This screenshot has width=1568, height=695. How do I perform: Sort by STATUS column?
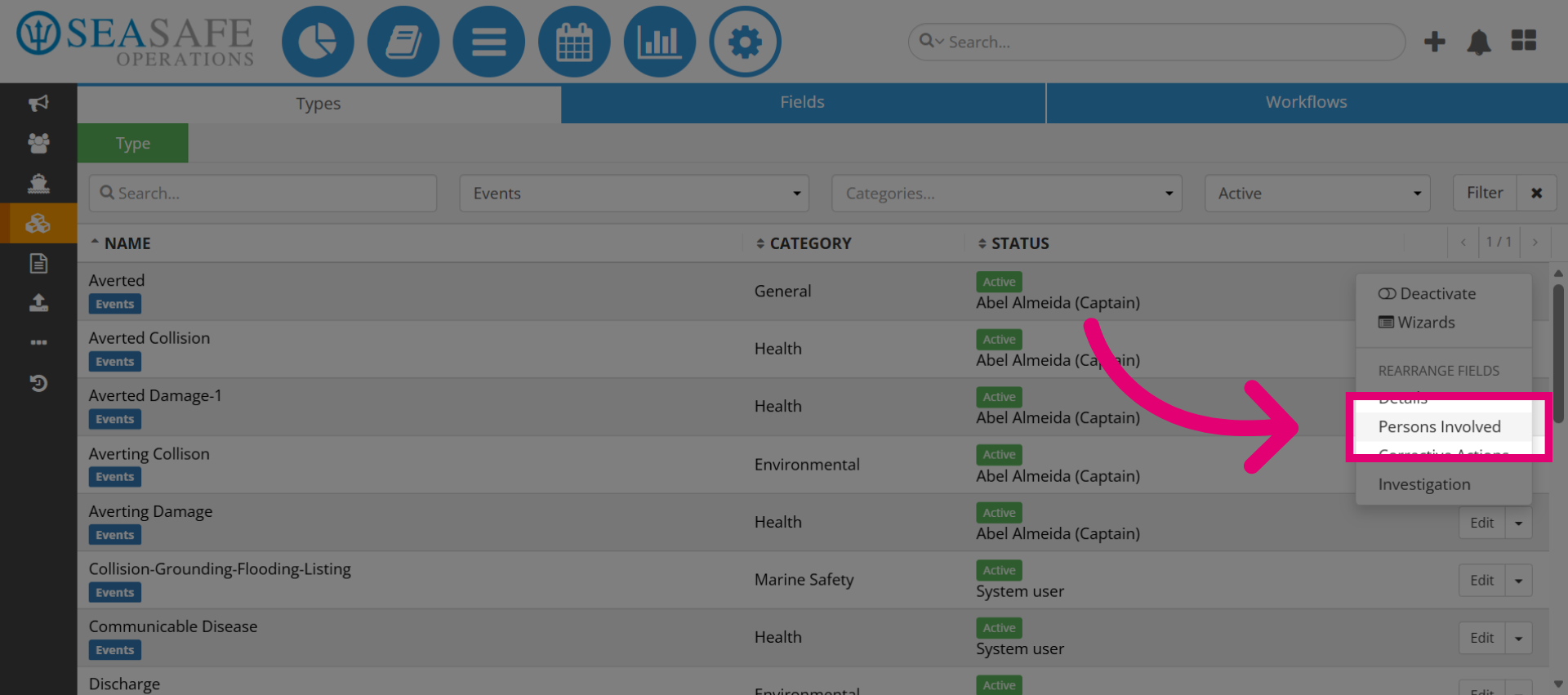[x=1013, y=243]
